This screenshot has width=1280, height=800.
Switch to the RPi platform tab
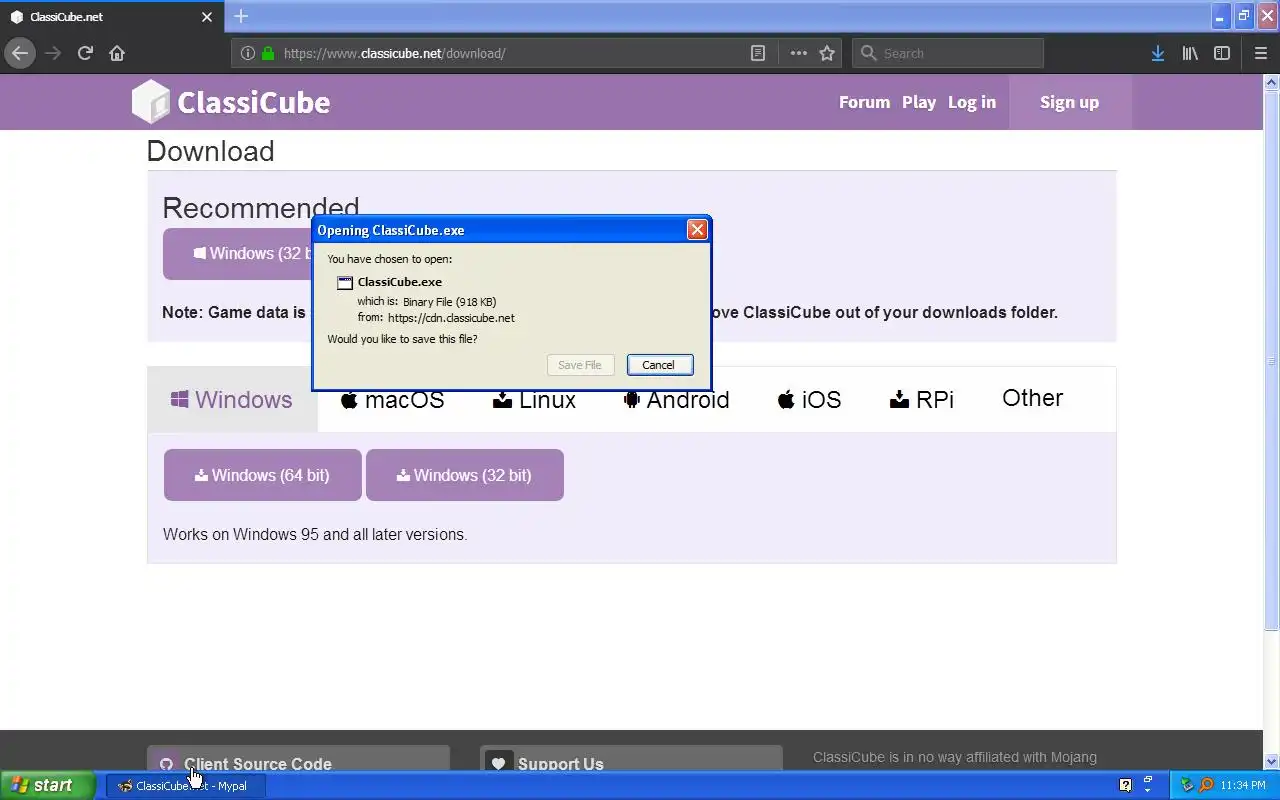click(922, 400)
